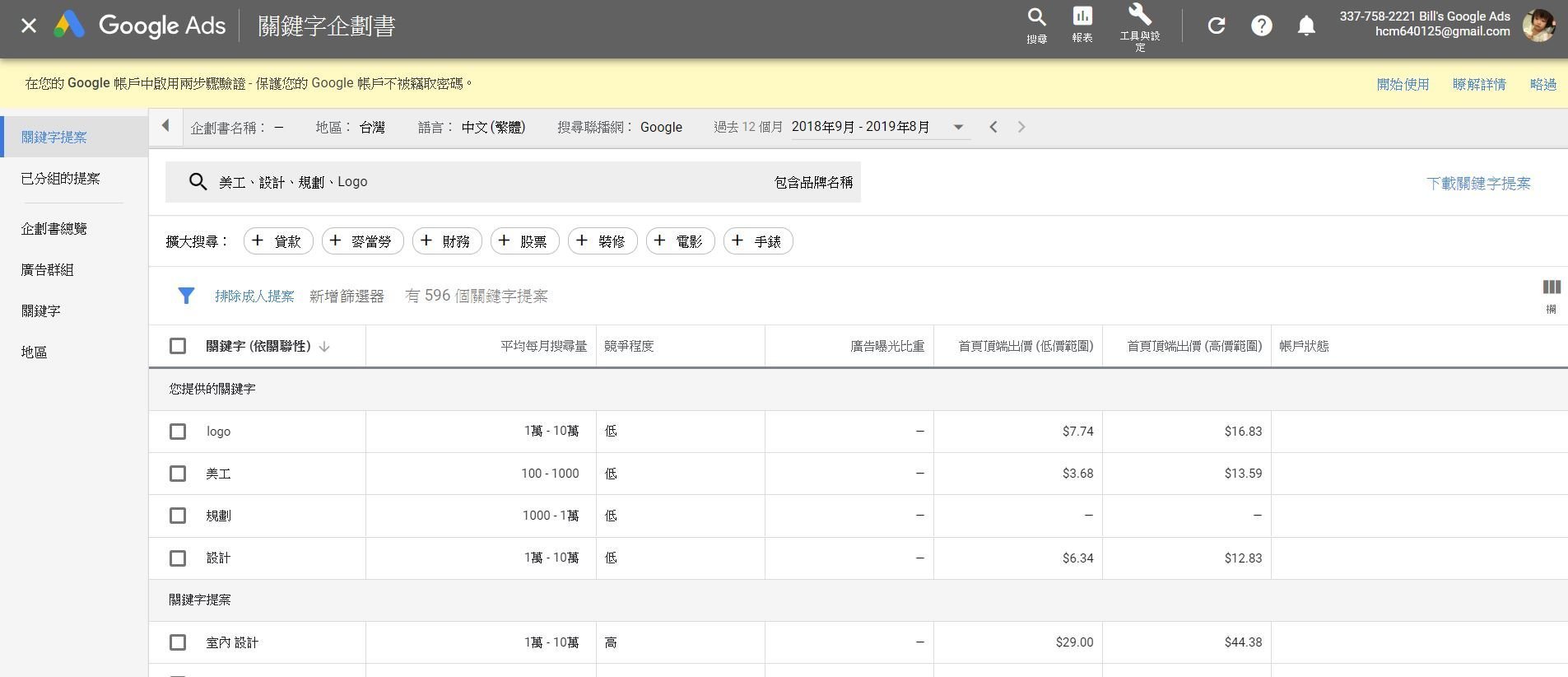
Task: Switch to 企劃書總覽 in sidebar
Action: tap(54, 229)
